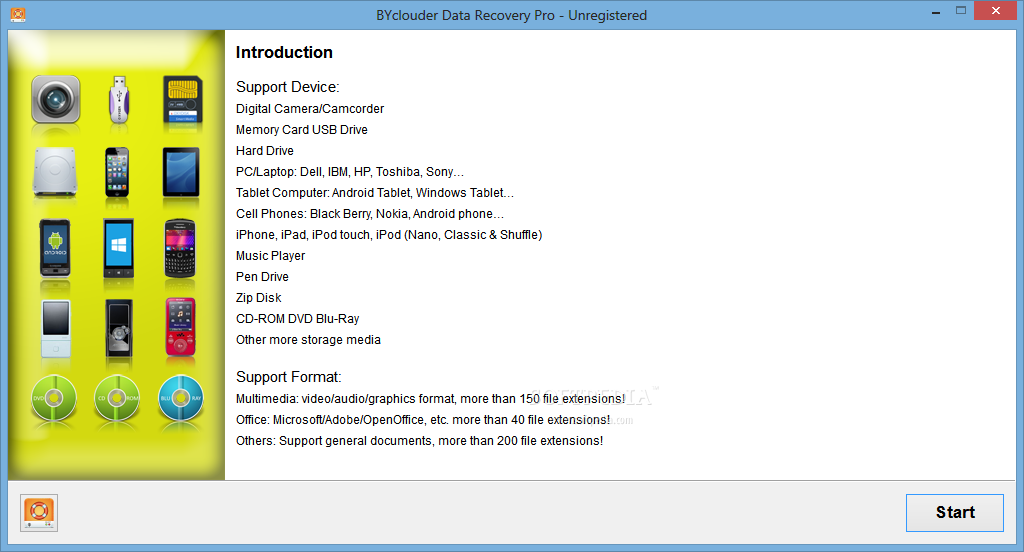The width and height of the screenshot is (1024, 552).
Task: Click the 'Pen Drive' text line
Action: click(x=262, y=277)
